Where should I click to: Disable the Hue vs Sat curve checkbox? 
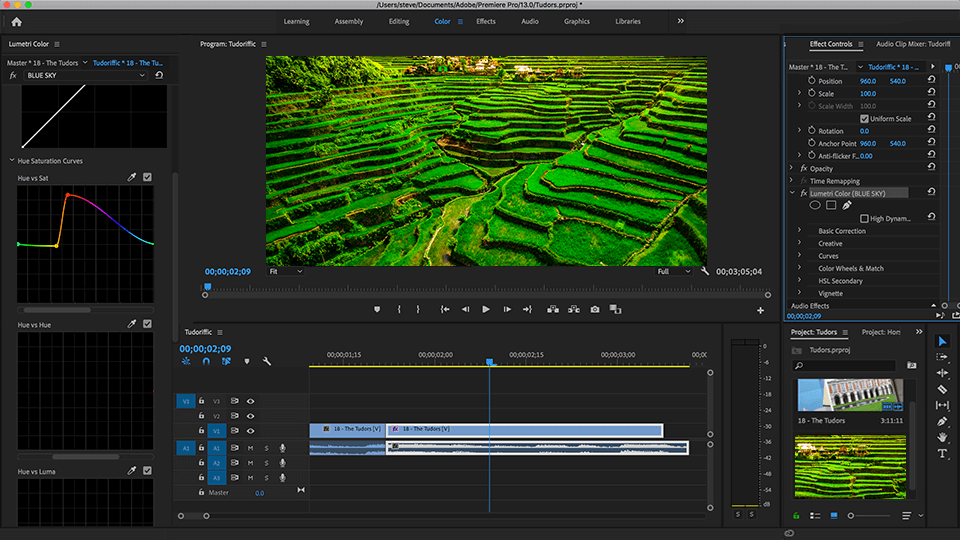click(x=148, y=177)
